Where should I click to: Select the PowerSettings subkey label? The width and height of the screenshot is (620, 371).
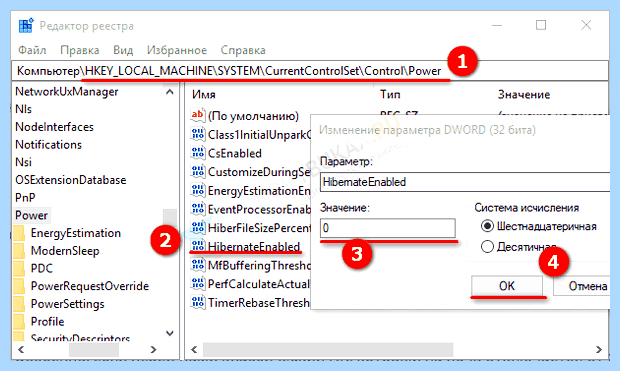click(x=67, y=304)
